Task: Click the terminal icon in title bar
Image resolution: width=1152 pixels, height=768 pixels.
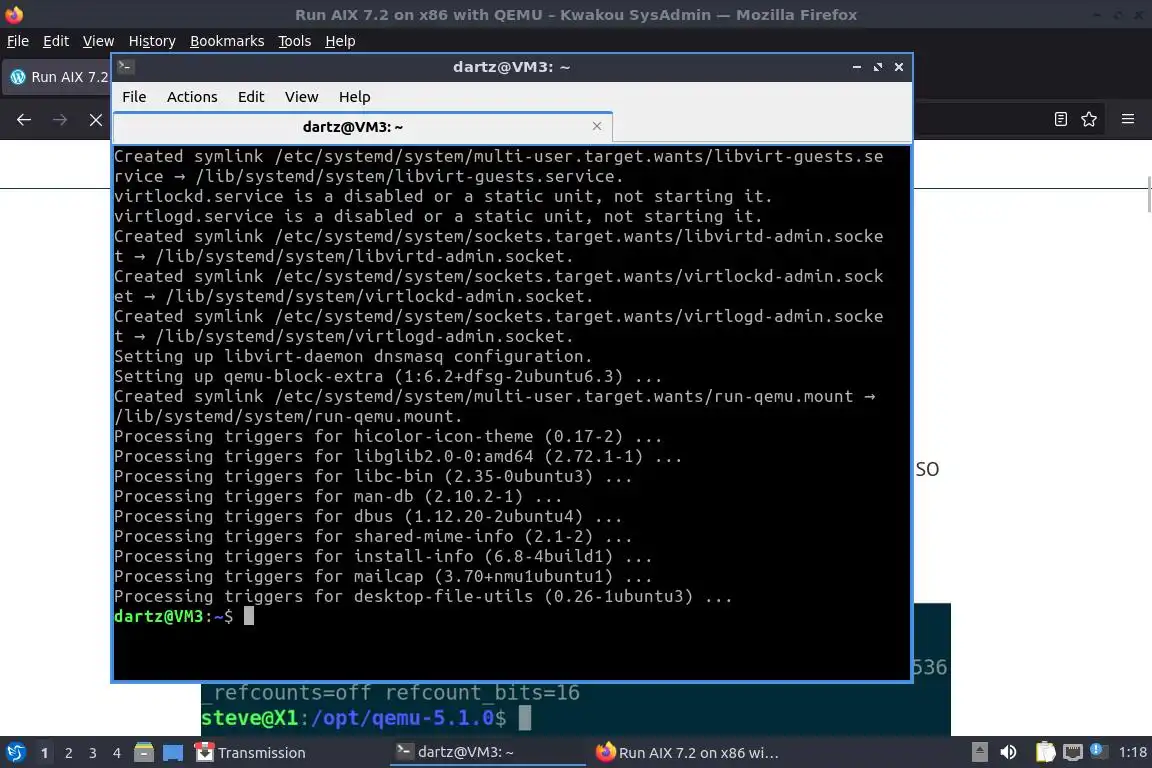Action: 125,67
